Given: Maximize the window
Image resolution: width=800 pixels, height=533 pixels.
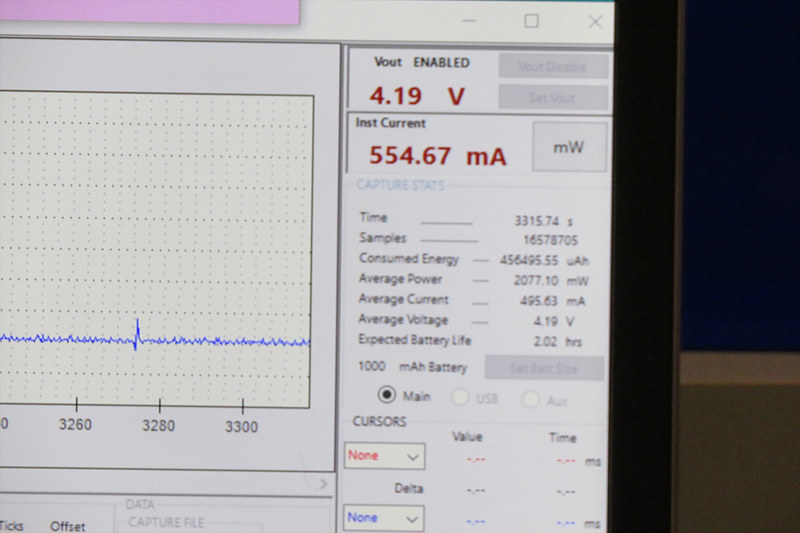Looking at the screenshot, I should pyautogui.click(x=532, y=21).
